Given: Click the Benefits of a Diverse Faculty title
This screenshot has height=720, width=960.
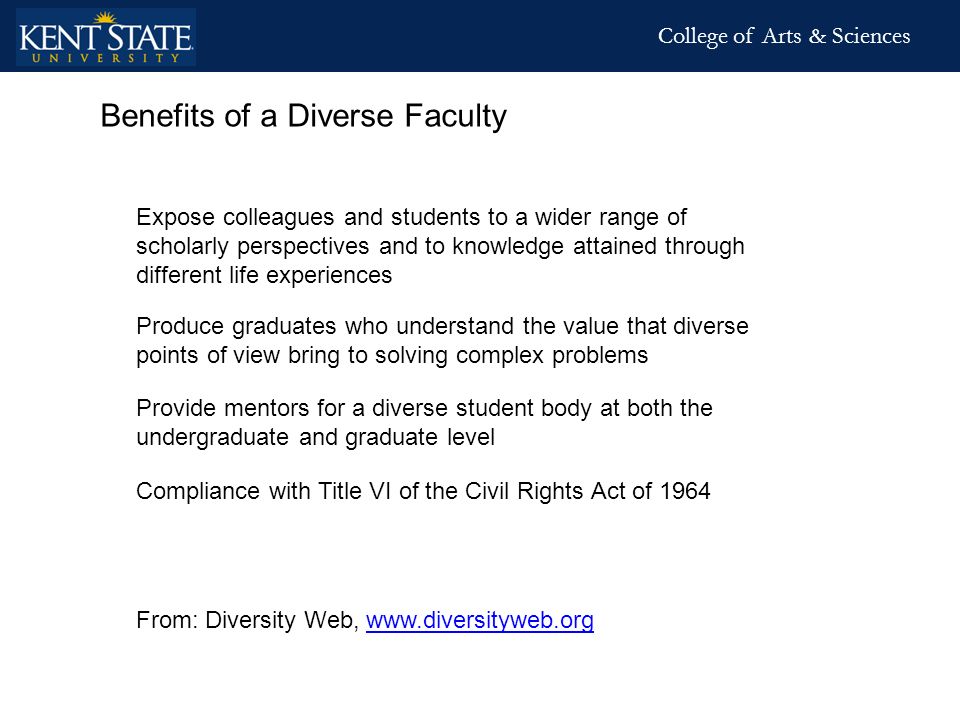Looking at the screenshot, I should click(x=304, y=116).
